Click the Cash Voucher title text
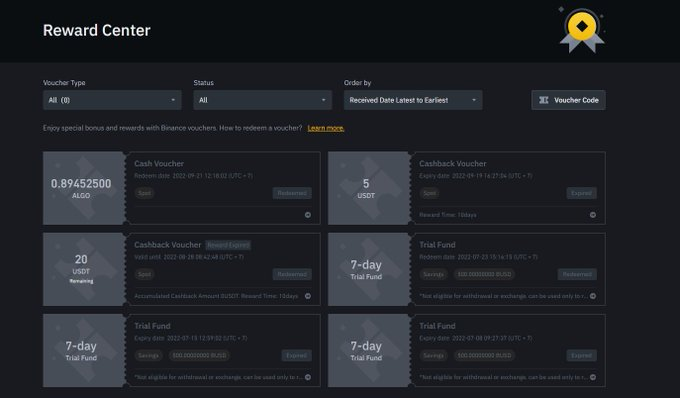 [x=159, y=163]
